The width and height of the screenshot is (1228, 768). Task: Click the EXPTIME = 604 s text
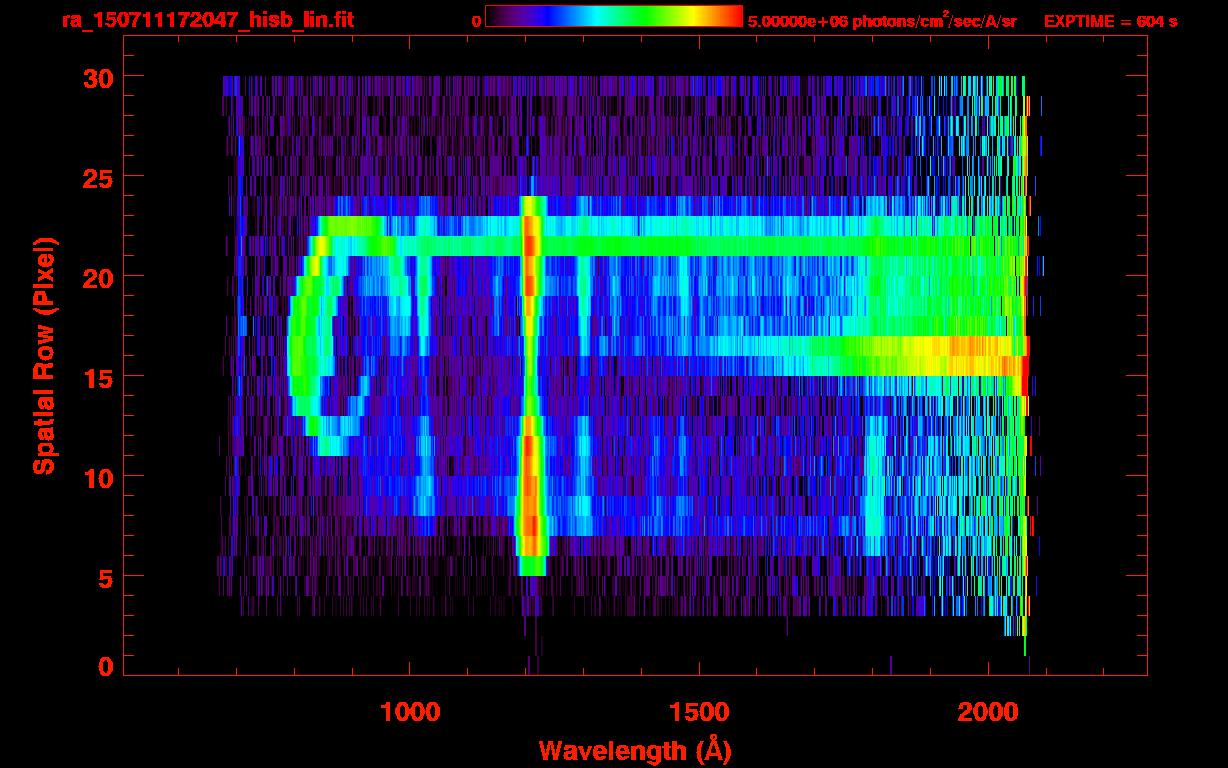(1110, 21)
